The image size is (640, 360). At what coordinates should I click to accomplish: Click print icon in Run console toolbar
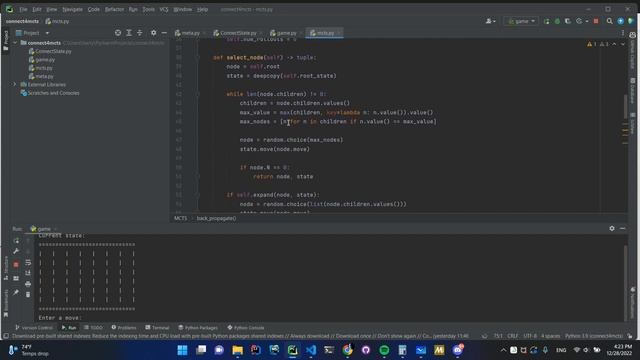(28, 284)
